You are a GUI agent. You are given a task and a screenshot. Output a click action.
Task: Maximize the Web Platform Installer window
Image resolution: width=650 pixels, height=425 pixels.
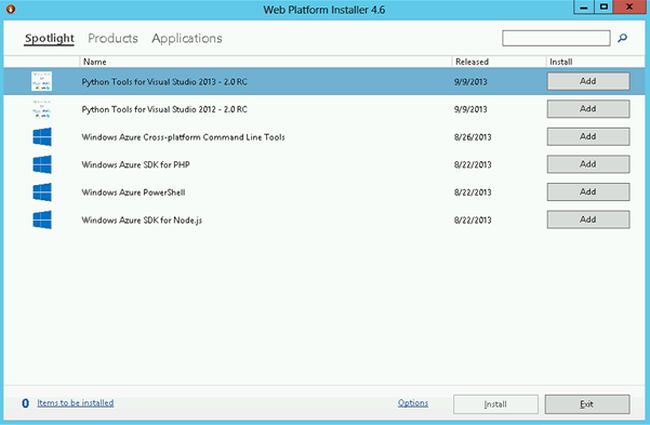point(604,7)
